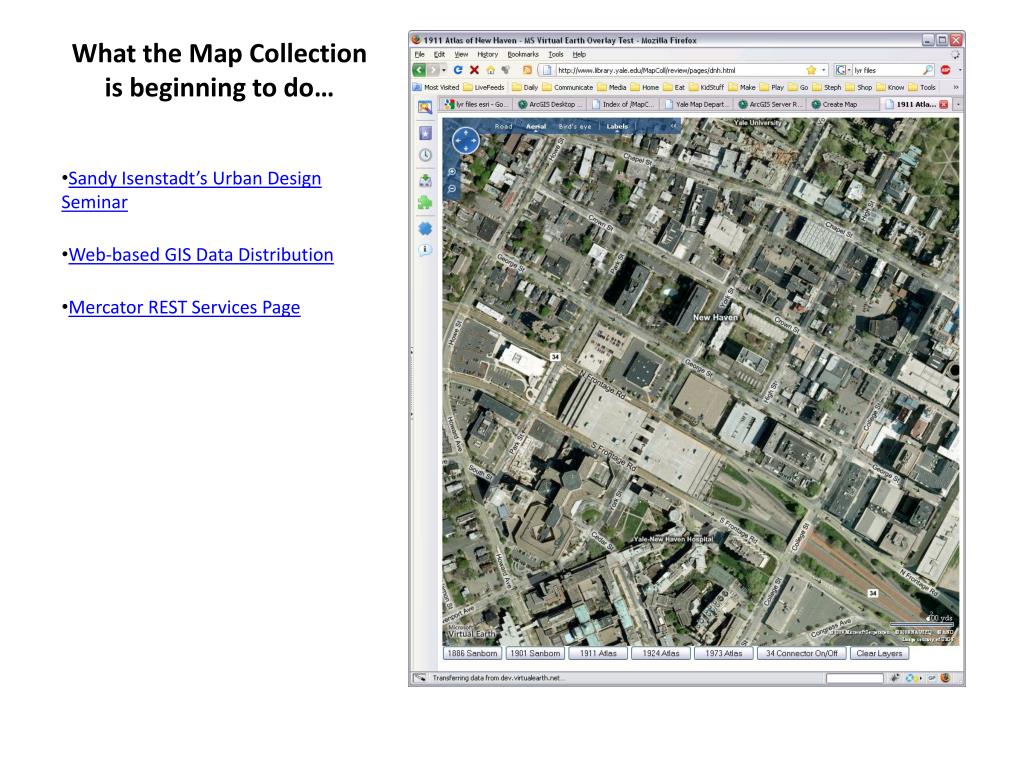This screenshot has width=1024, height=768.
Task: Open the Bookmarks menu
Action: [x=523, y=55]
